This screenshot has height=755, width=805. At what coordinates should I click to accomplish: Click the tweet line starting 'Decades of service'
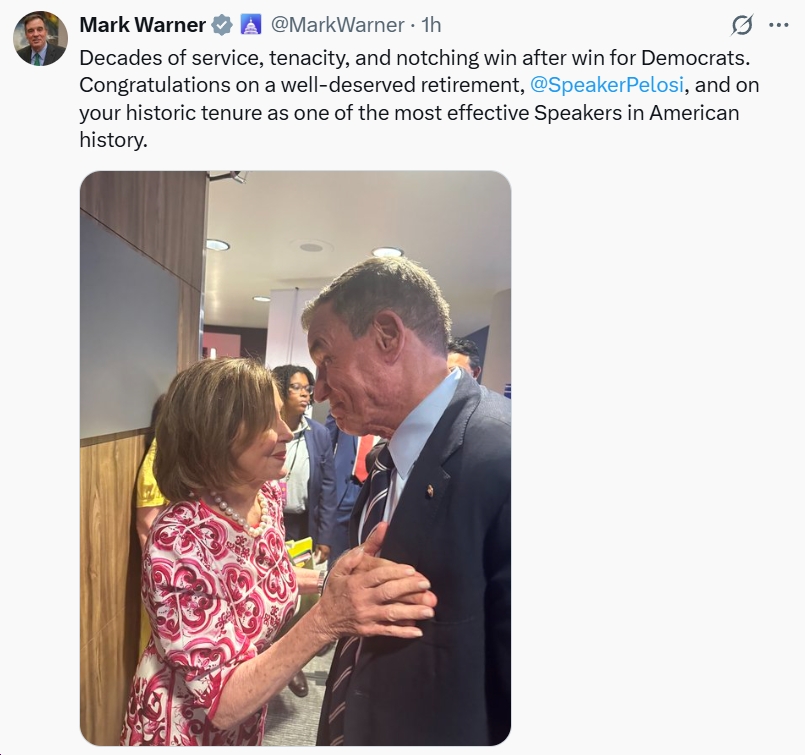click(415, 58)
